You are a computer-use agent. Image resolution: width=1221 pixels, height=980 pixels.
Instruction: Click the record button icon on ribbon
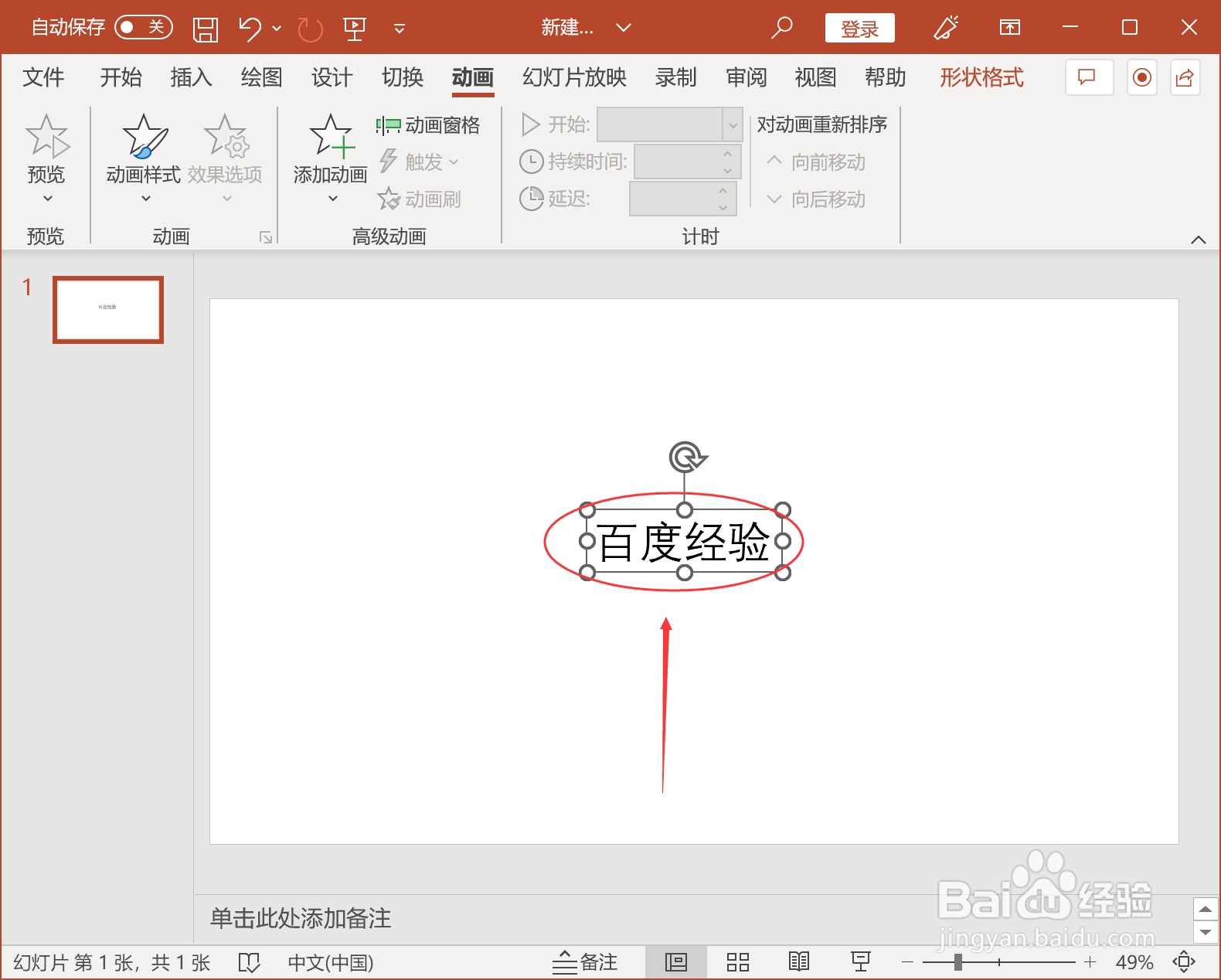[1141, 77]
